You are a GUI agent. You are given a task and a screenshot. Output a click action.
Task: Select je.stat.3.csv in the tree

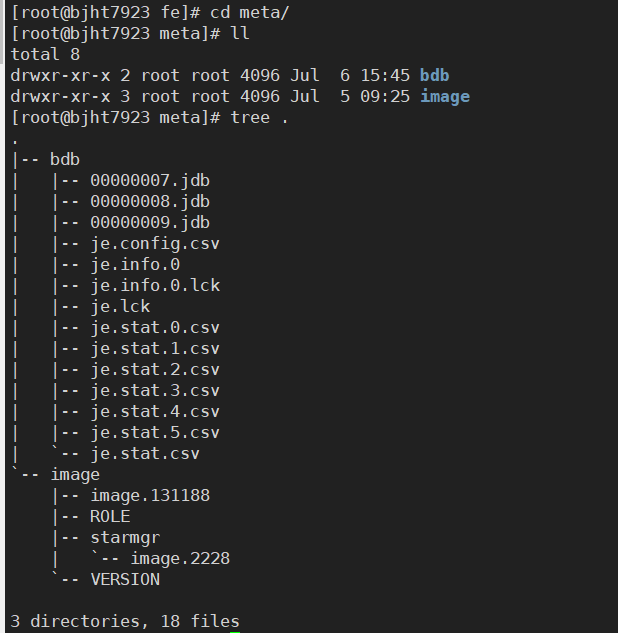tap(155, 390)
